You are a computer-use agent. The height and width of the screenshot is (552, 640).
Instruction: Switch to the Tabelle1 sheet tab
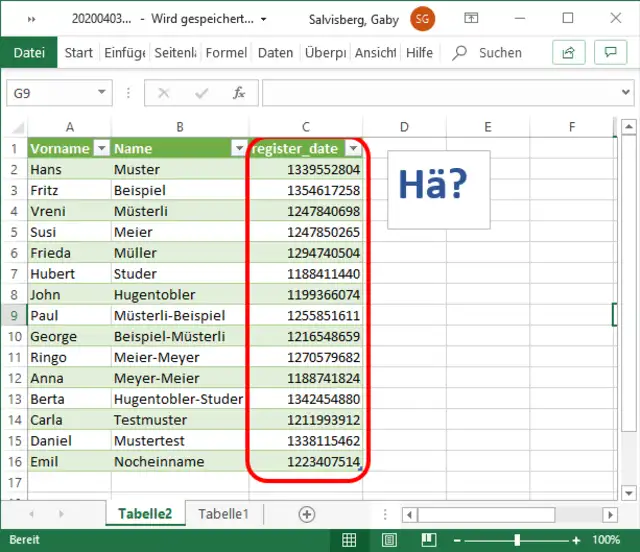tap(223, 514)
